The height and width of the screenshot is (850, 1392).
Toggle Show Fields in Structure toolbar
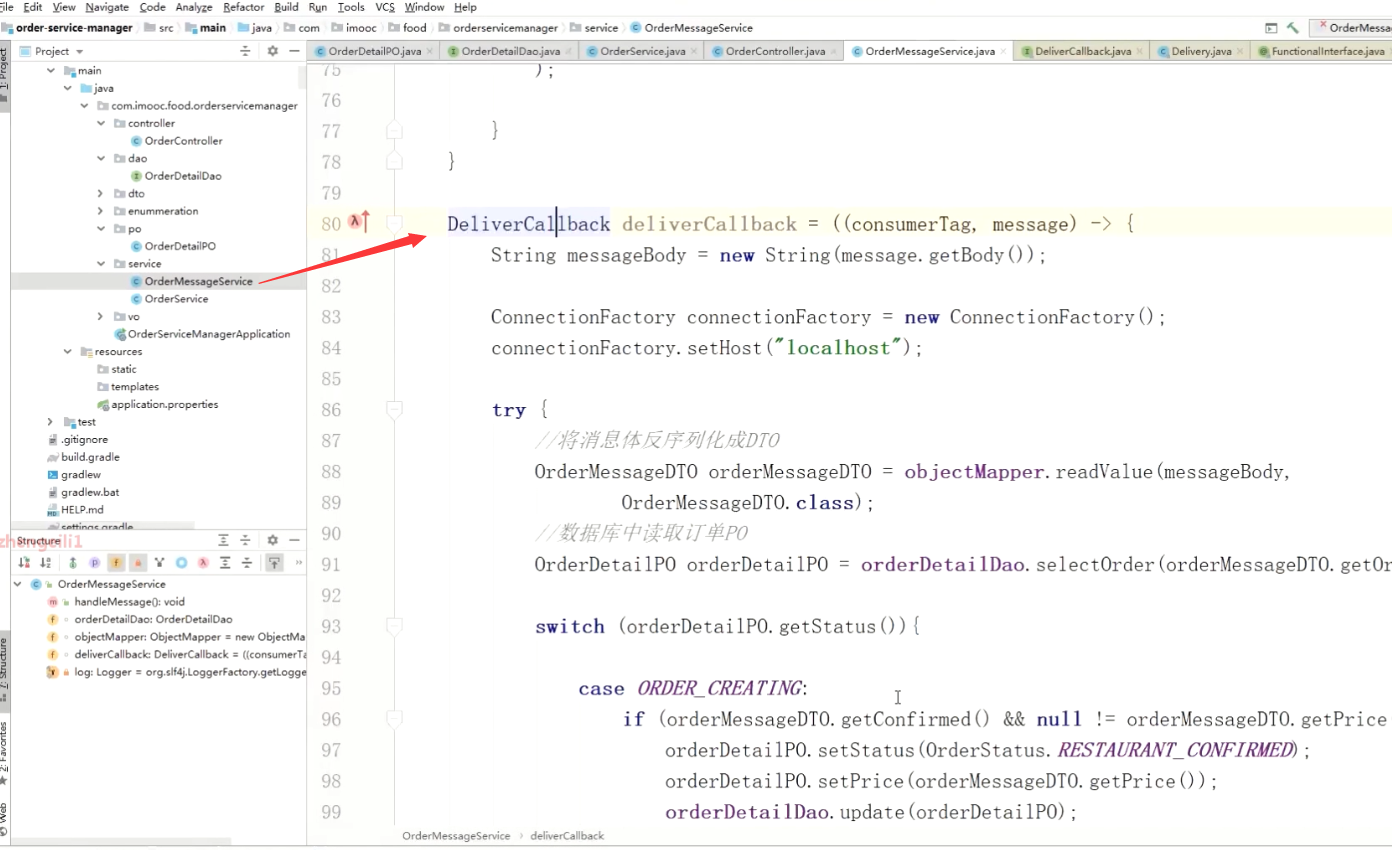tap(116, 563)
